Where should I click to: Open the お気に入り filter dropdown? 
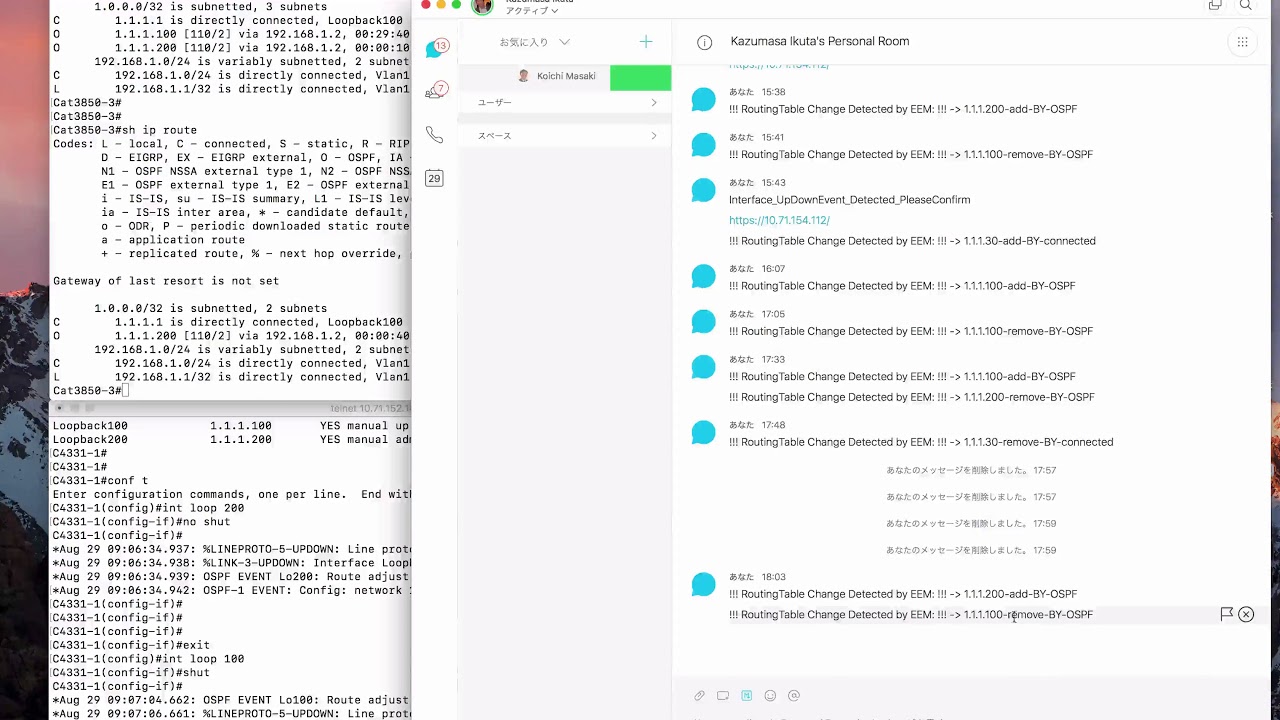point(535,42)
